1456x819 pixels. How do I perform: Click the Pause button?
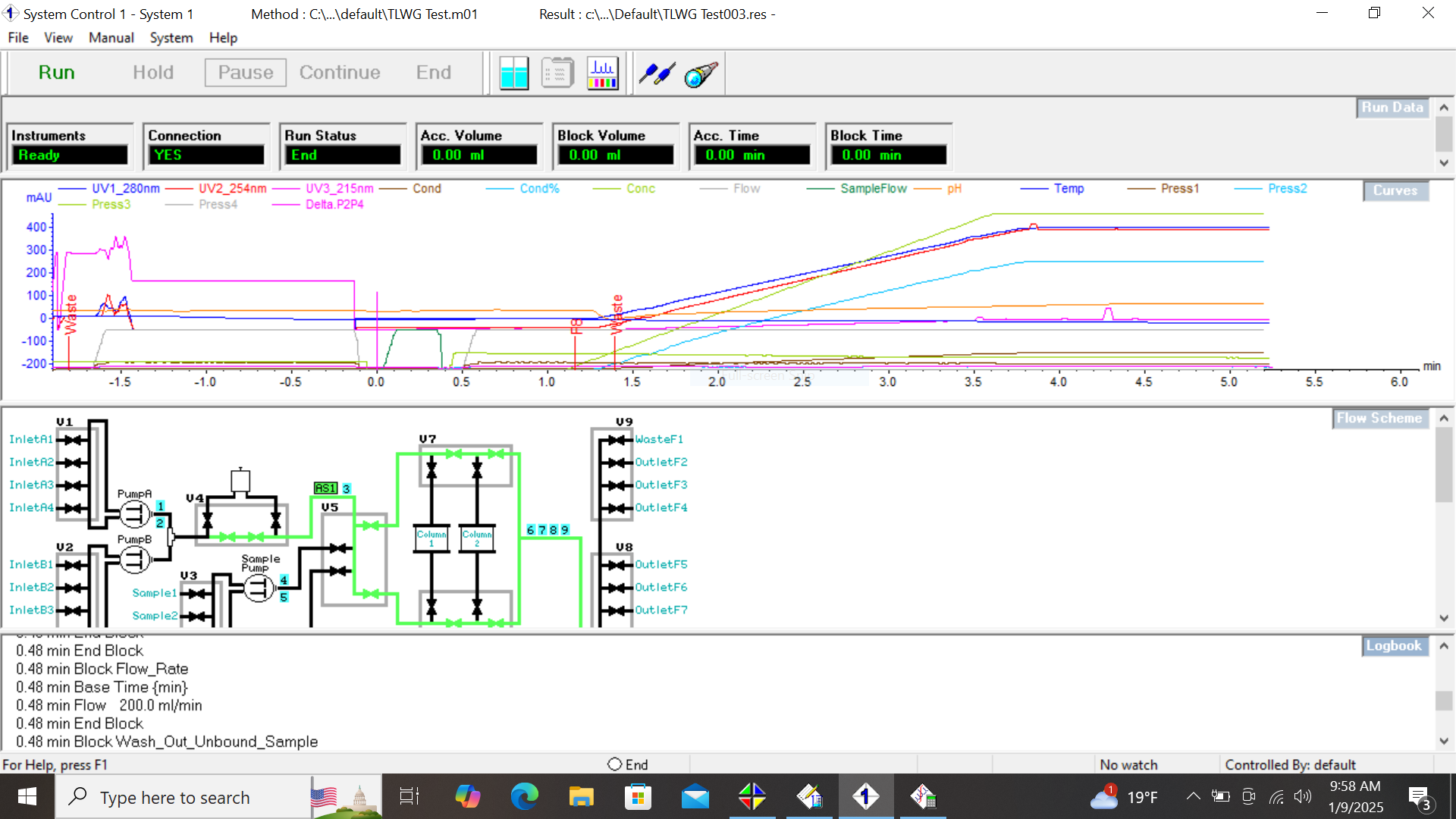(x=246, y=73)
